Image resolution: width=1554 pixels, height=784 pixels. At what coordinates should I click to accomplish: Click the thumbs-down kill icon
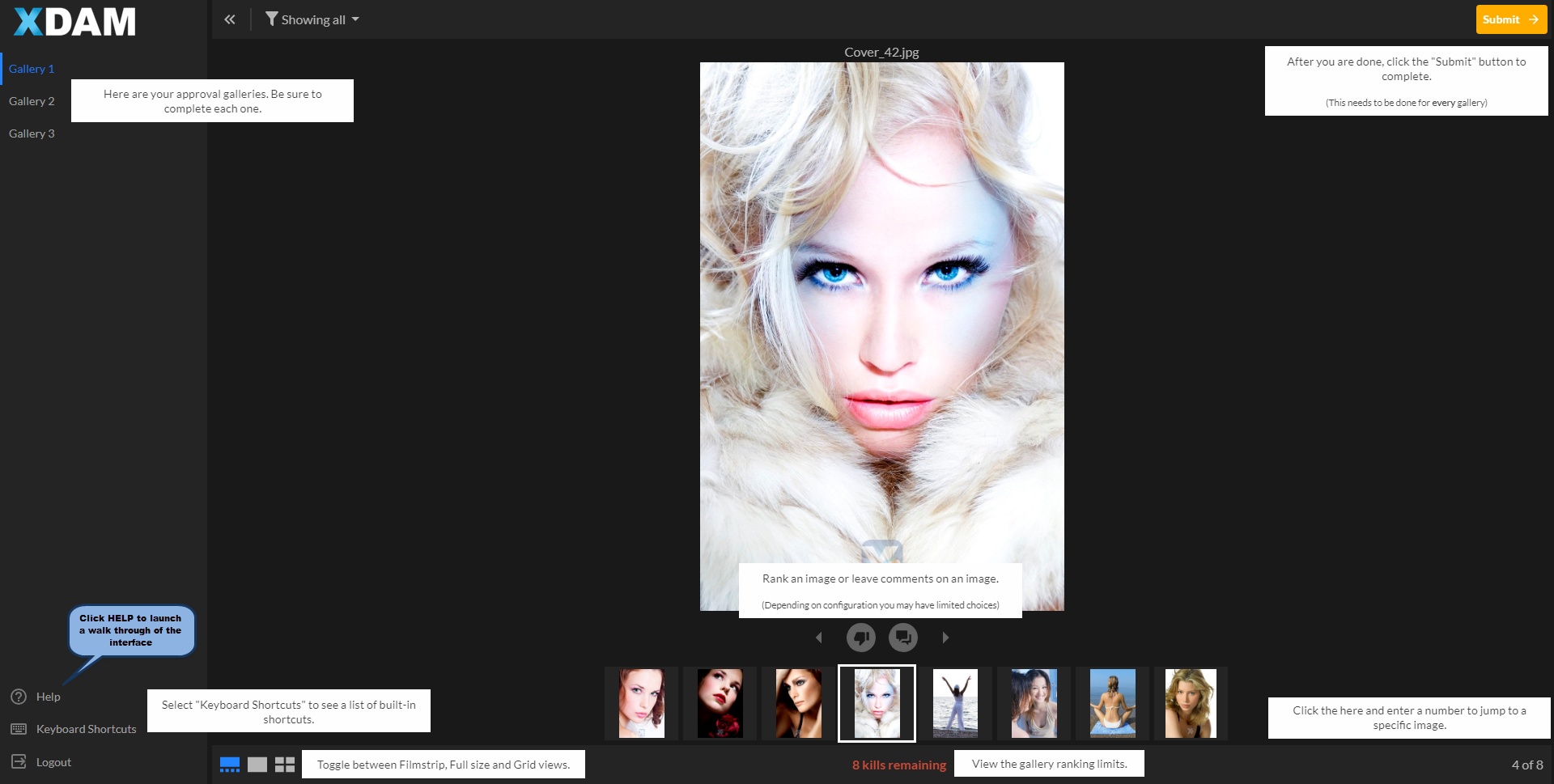coord(860,638)
